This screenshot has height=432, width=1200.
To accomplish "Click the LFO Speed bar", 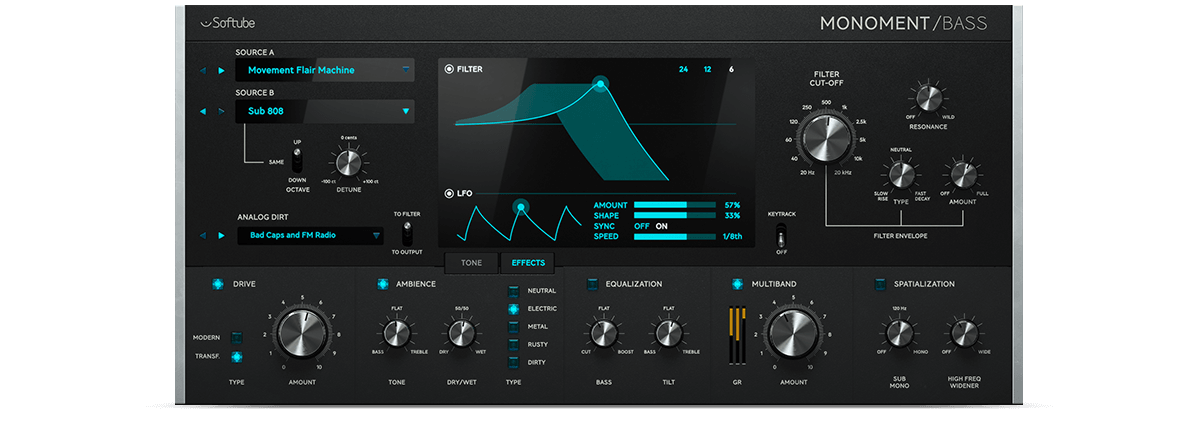I will point(674,237).
